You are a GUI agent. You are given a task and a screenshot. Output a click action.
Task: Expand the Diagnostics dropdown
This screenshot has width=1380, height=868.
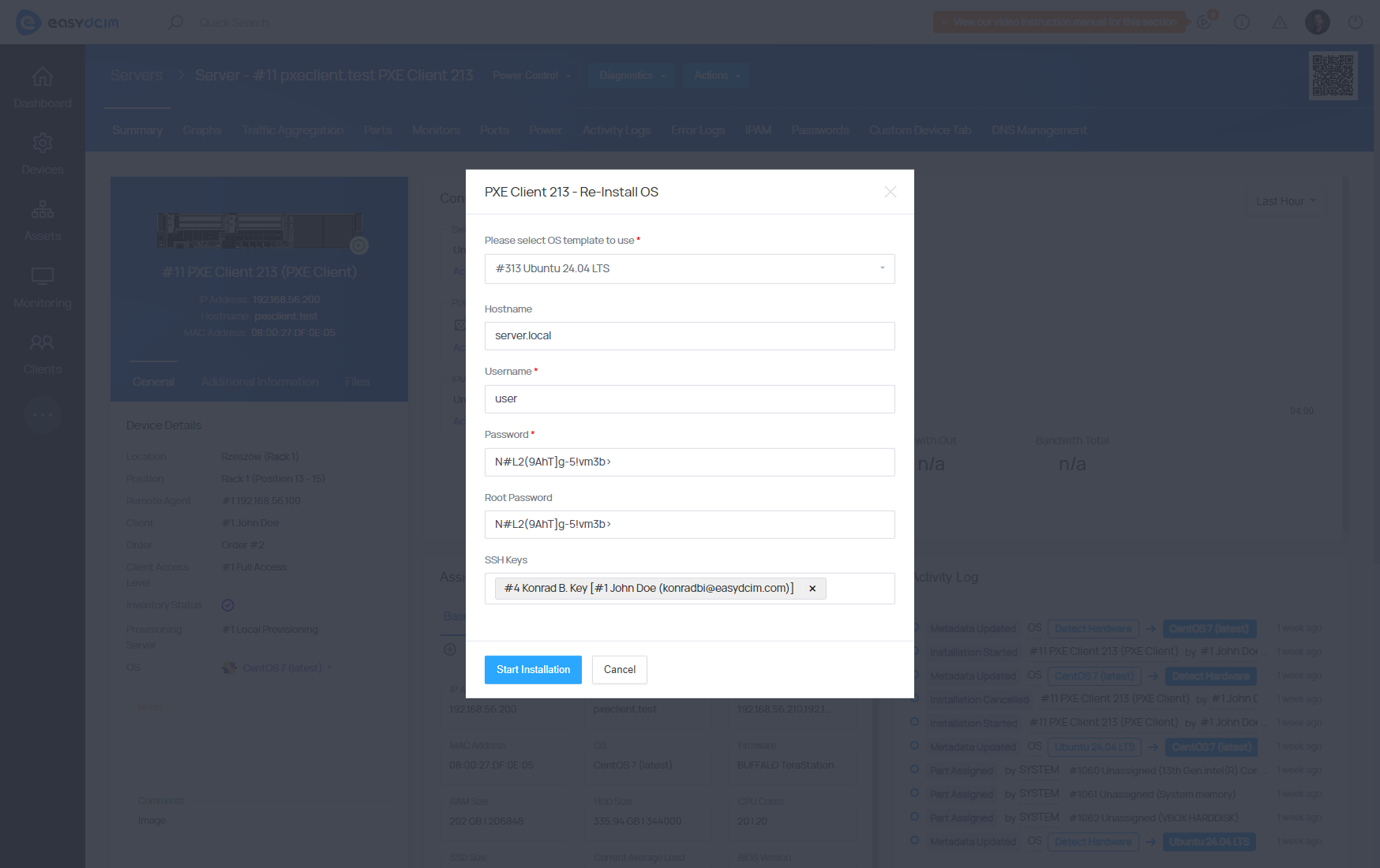pos(632,76)
